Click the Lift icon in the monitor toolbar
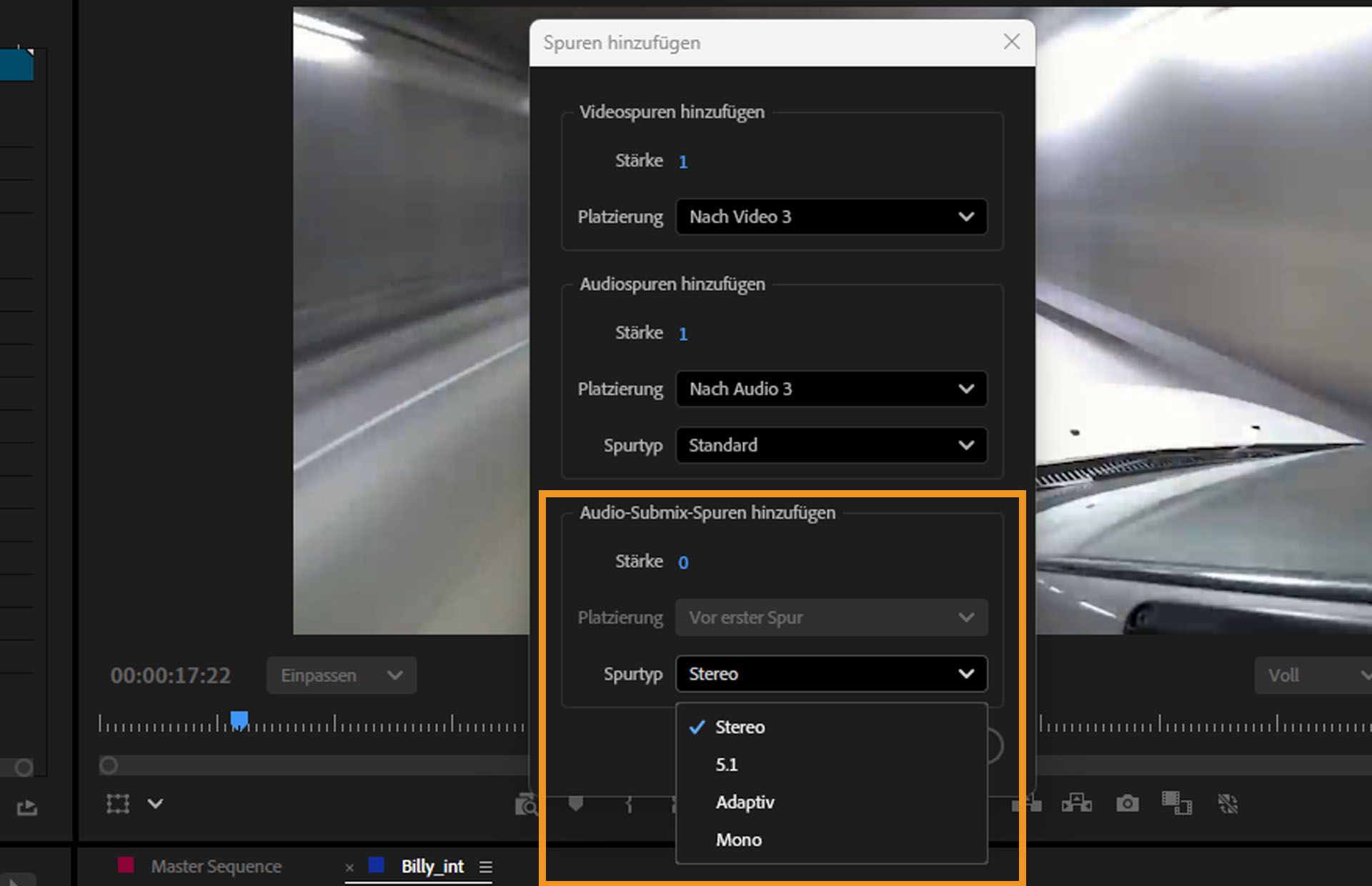Image resolution: width=1372 pixels, height=886 pixels. (1027, 803)
